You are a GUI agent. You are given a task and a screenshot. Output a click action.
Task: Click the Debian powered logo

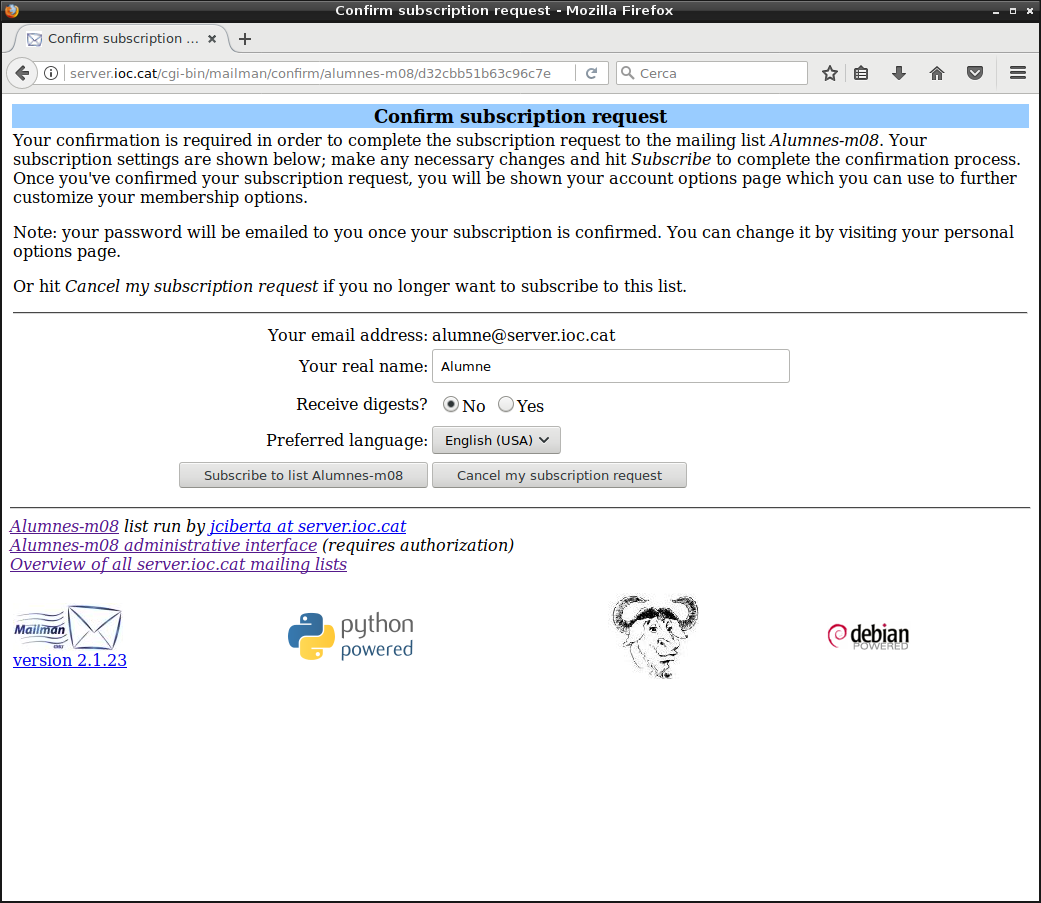(x=868, y=636)
